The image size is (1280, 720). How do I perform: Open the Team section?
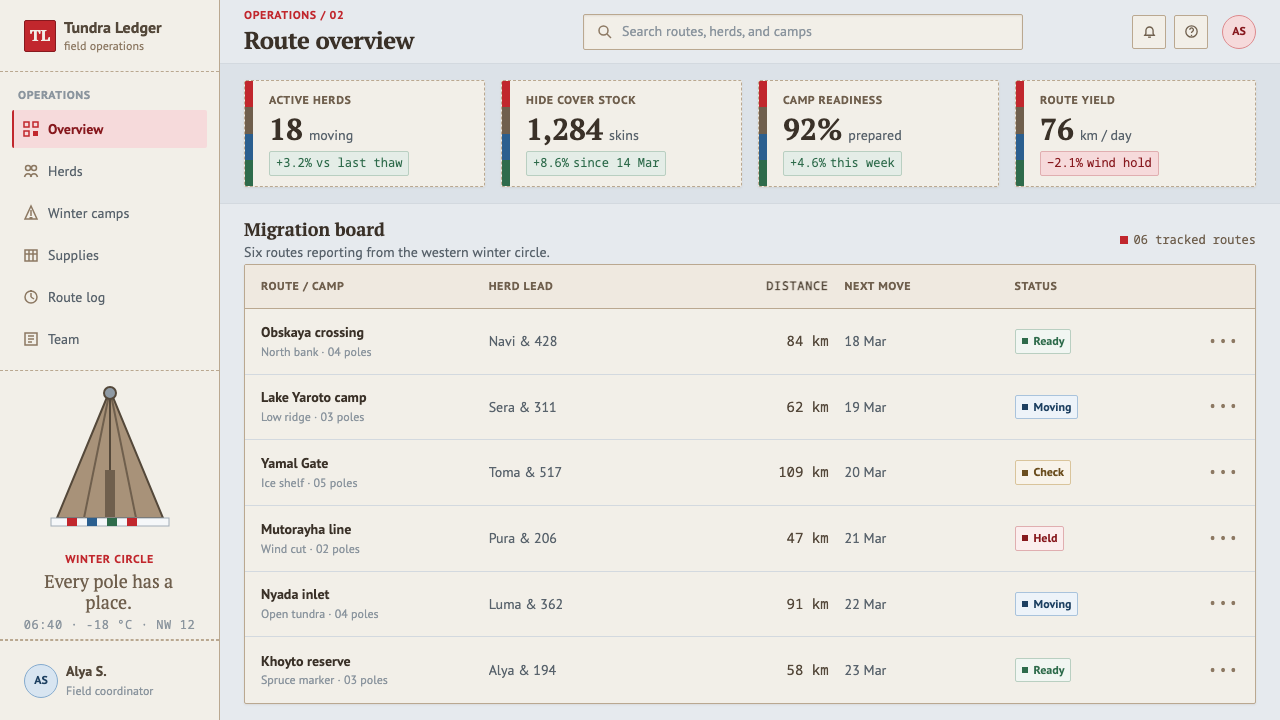(110, 339)
